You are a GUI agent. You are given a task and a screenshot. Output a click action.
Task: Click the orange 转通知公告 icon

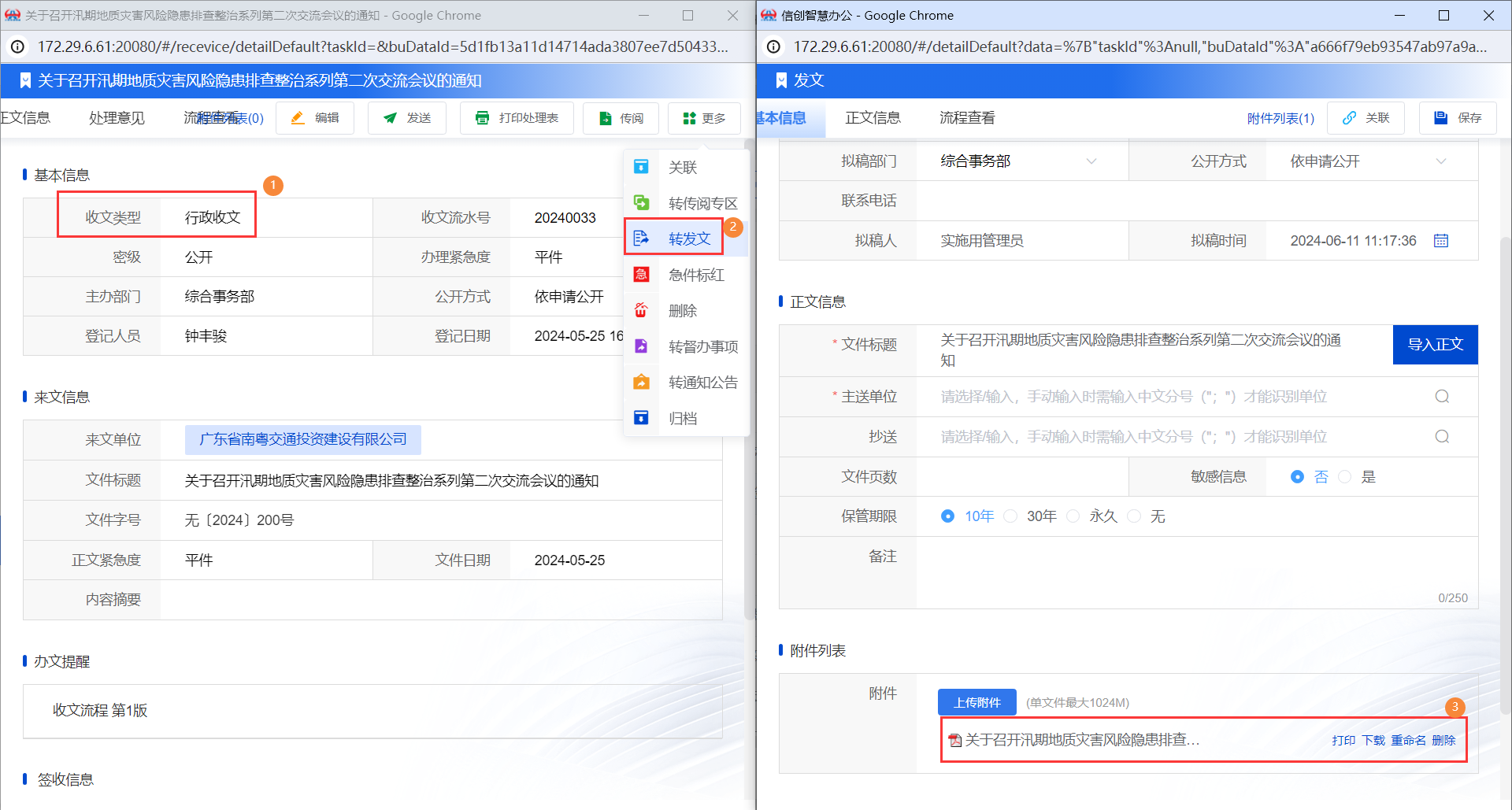coord(641,382)
